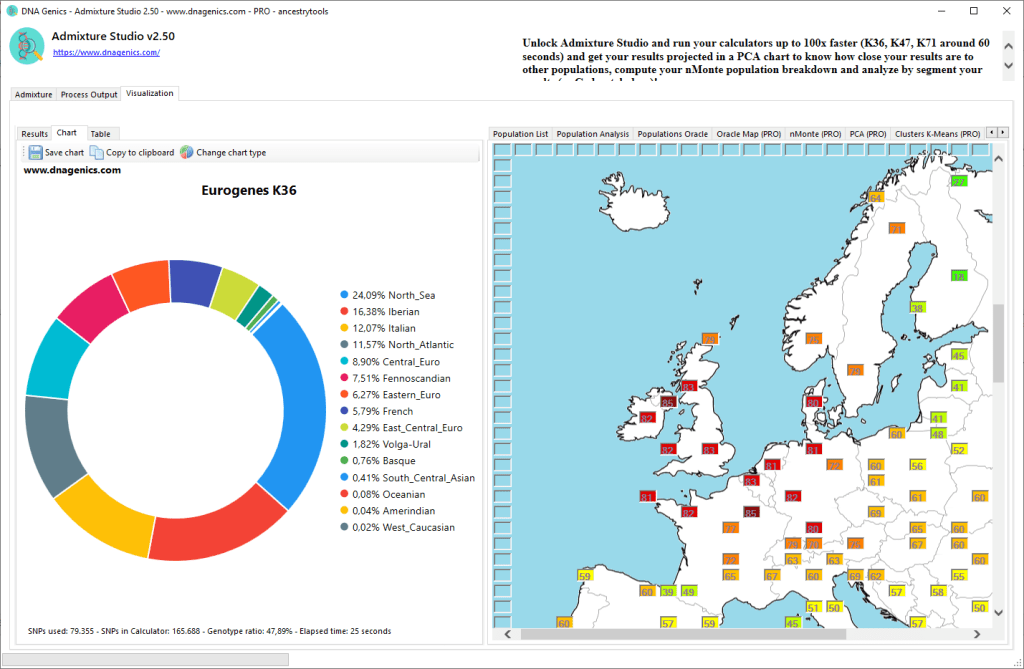The width and height of the screenshot is (1024, 669).
Task: Open the dnagenics.com website link
Action: click(x=106, y=53)
